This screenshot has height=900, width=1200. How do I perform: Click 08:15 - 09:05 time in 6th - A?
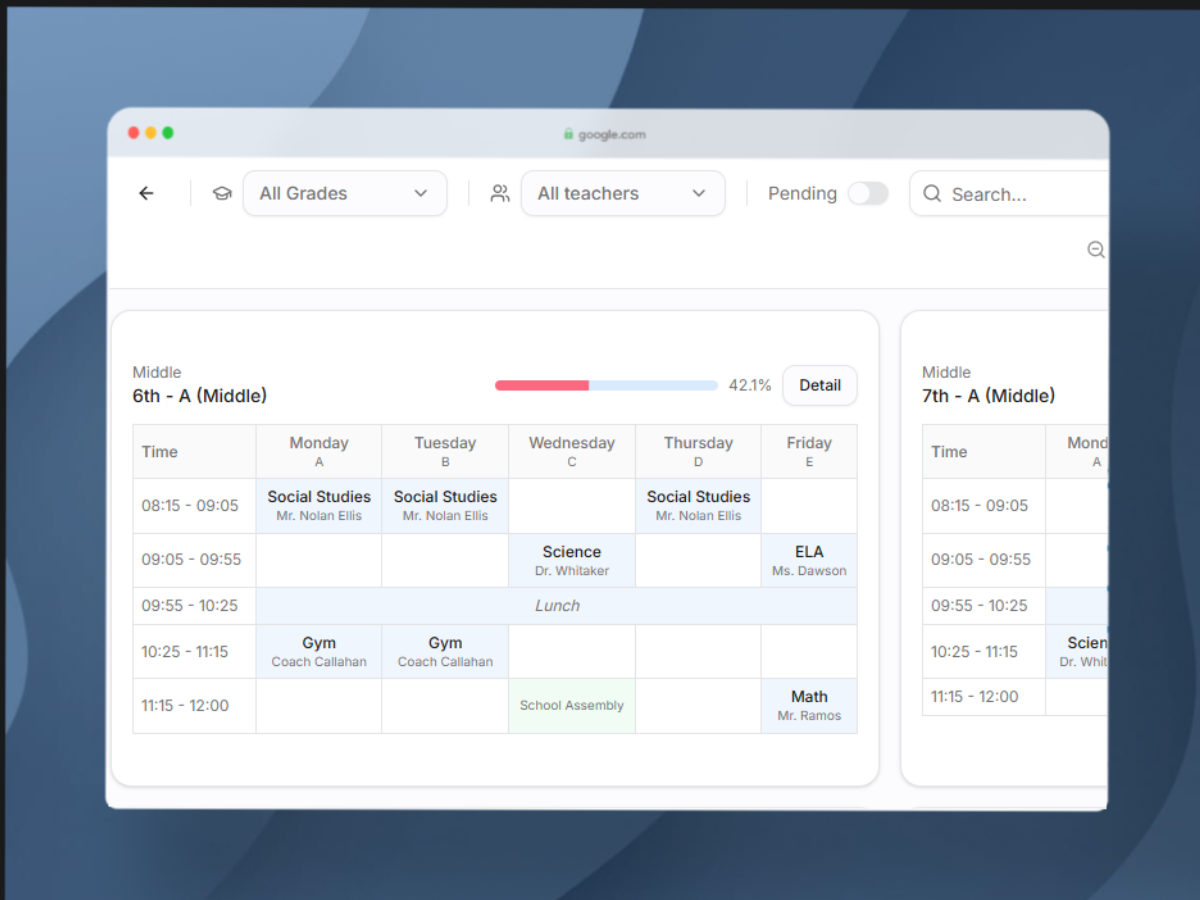point(190,506)
